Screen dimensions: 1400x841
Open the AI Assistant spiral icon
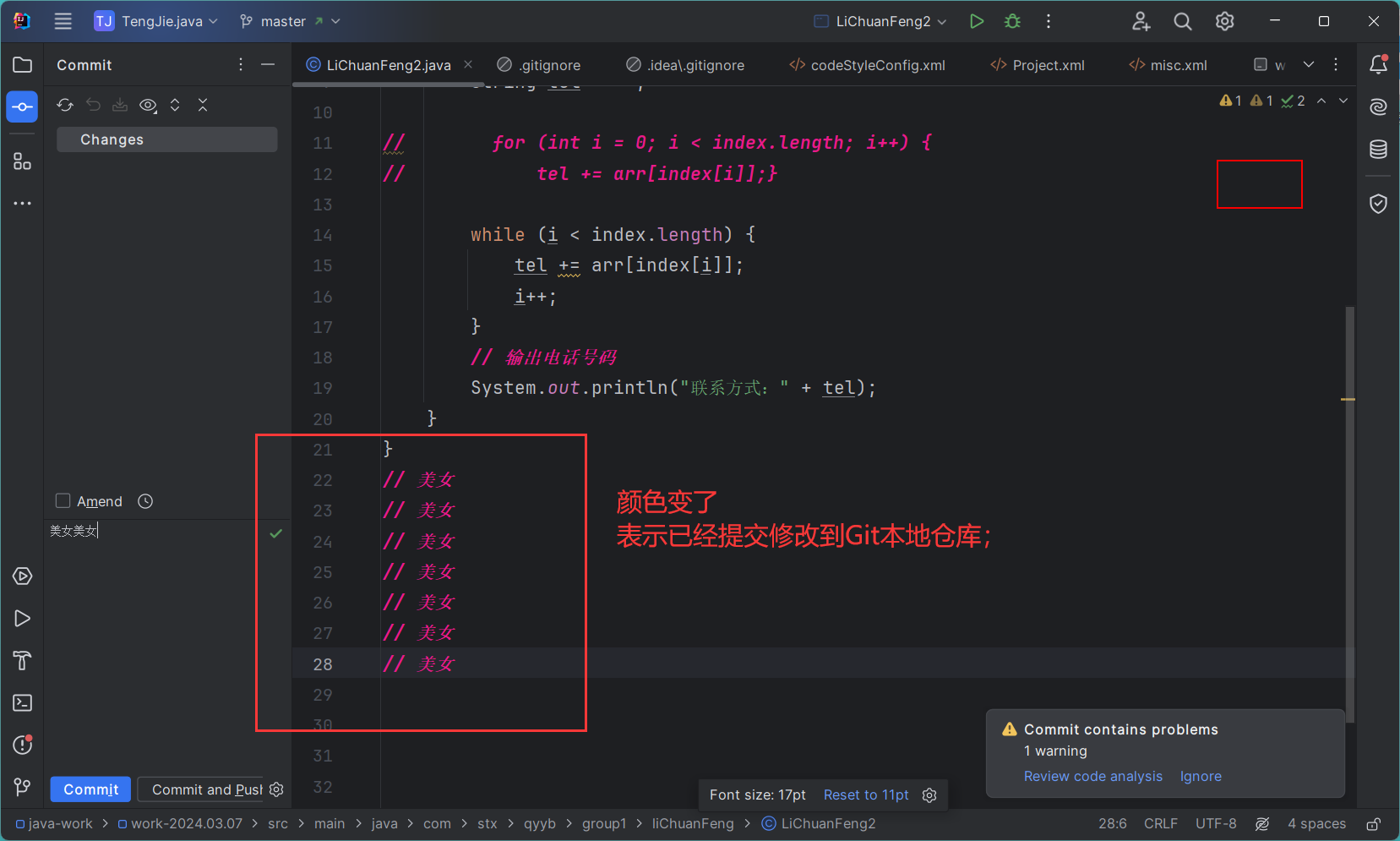point(1378,106)
